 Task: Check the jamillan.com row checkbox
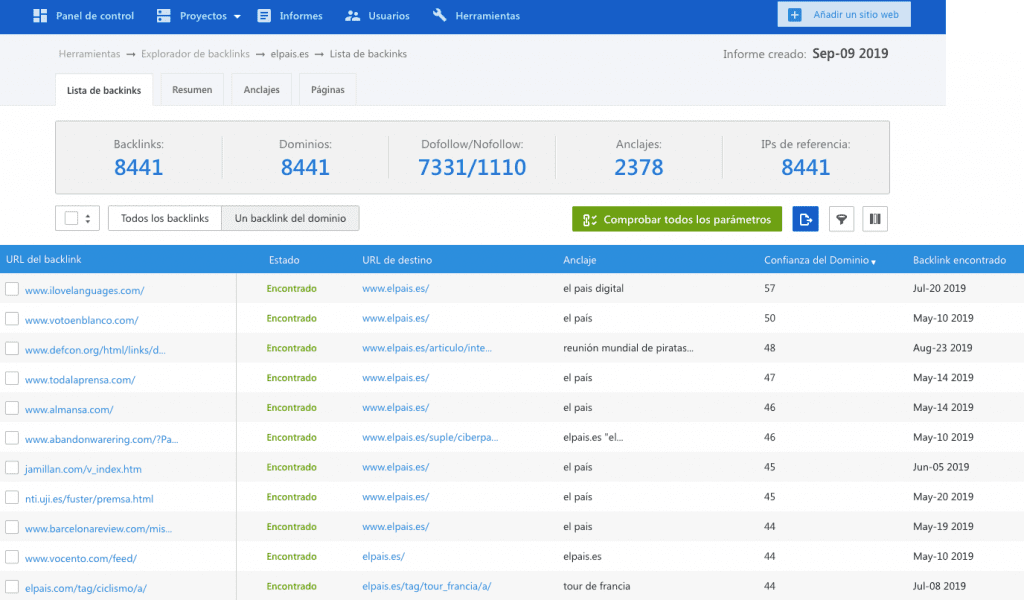[x=12, y=467]
